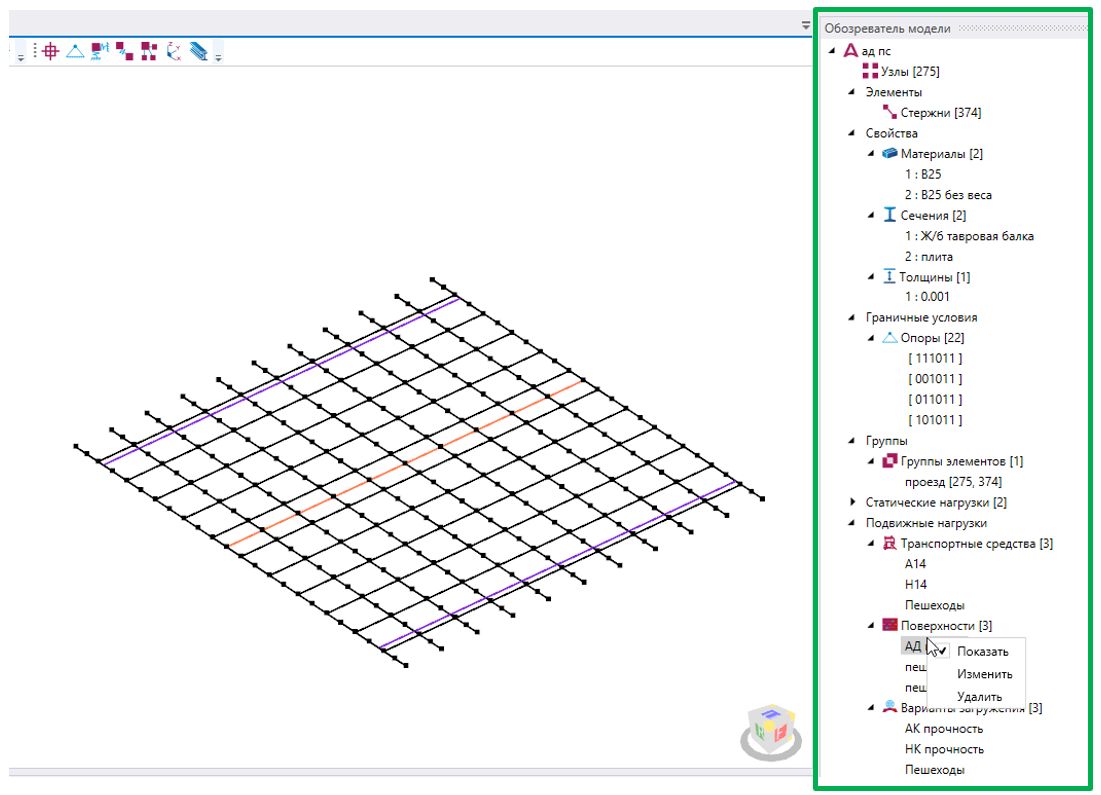This screenshot has height=795, width=1101.
Task: Select support '[ 101011 ]'
Action: click(x=935, y=420)
